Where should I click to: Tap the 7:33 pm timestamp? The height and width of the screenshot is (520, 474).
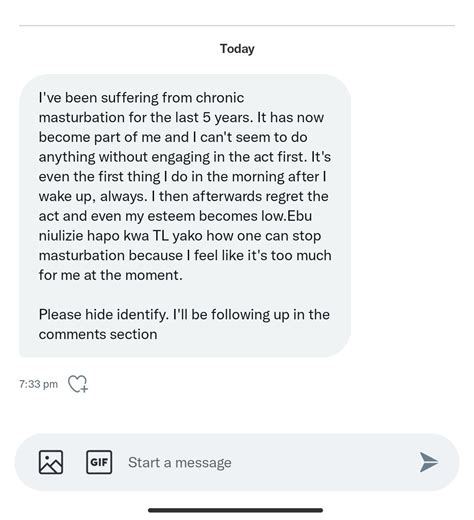click(38, 384)
